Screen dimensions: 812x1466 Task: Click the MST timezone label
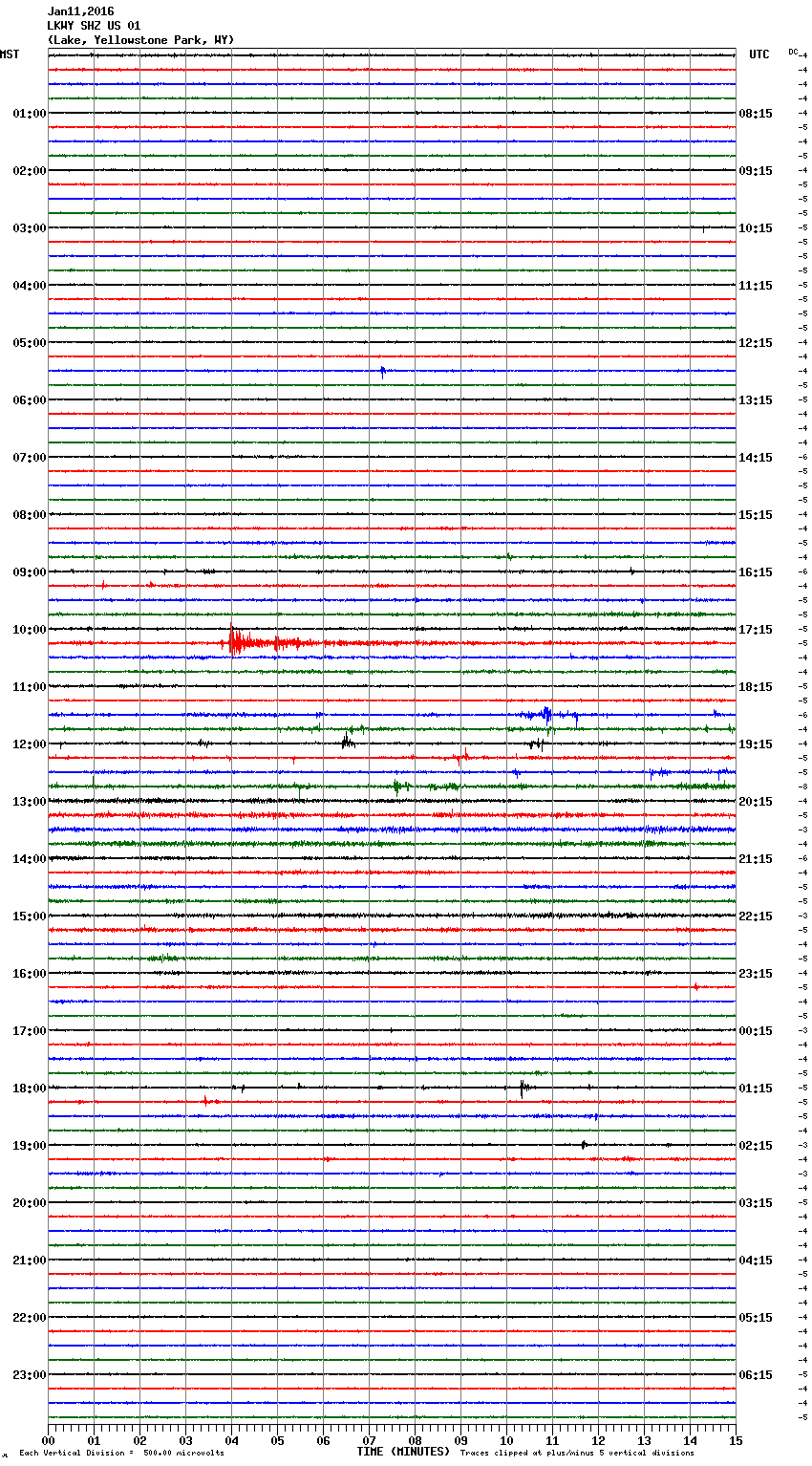(10, 54)
